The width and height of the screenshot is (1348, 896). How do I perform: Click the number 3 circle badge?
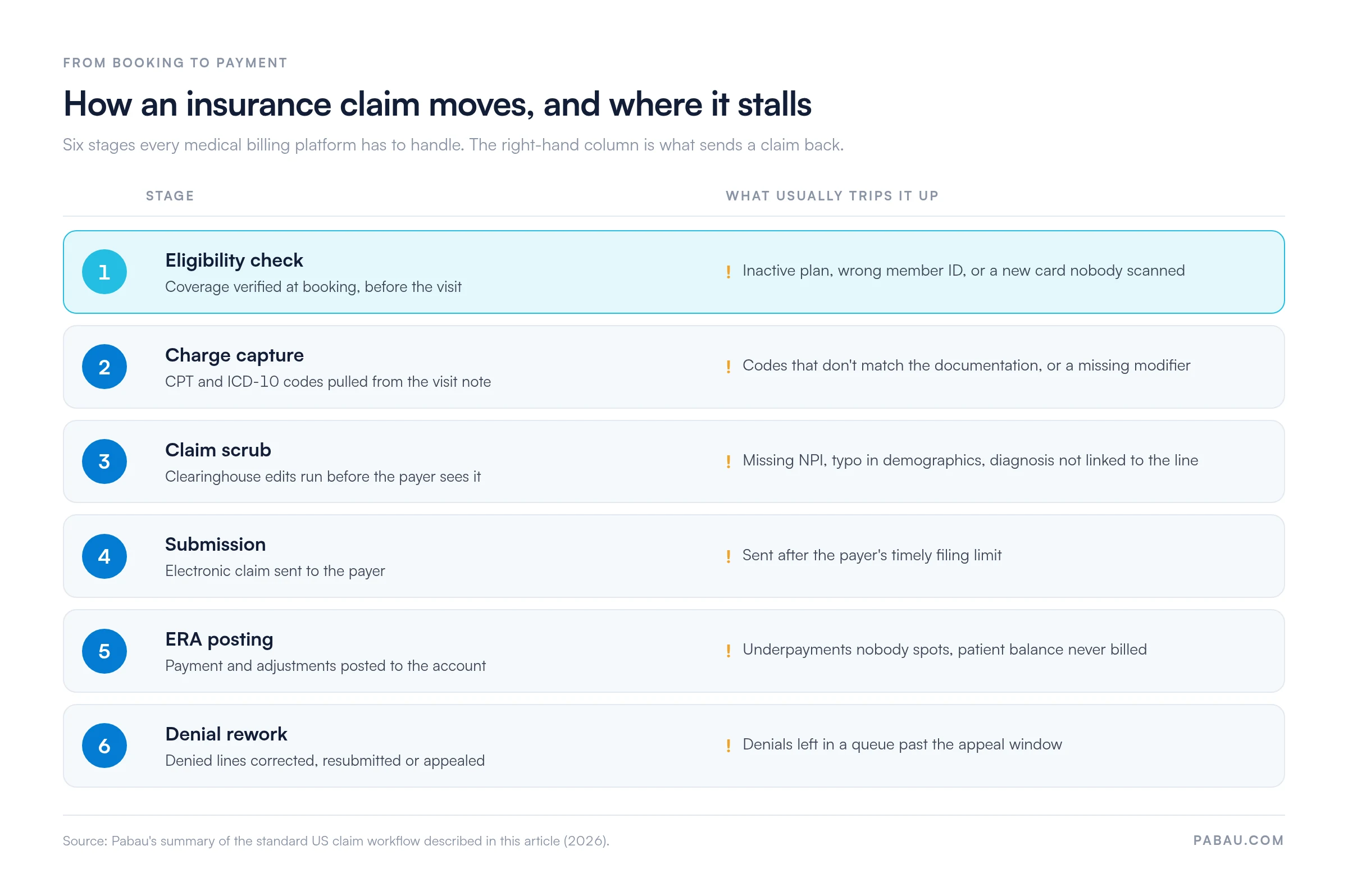coord(104,461)
